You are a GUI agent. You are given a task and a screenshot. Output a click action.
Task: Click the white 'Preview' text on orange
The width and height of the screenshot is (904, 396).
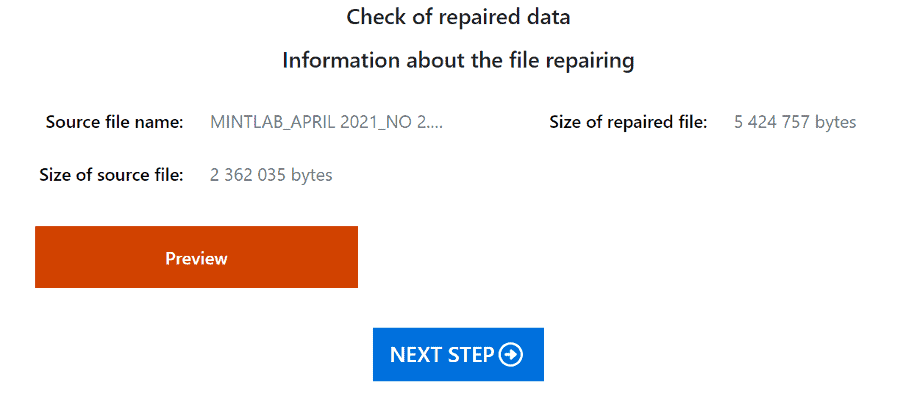pos(196,258)
